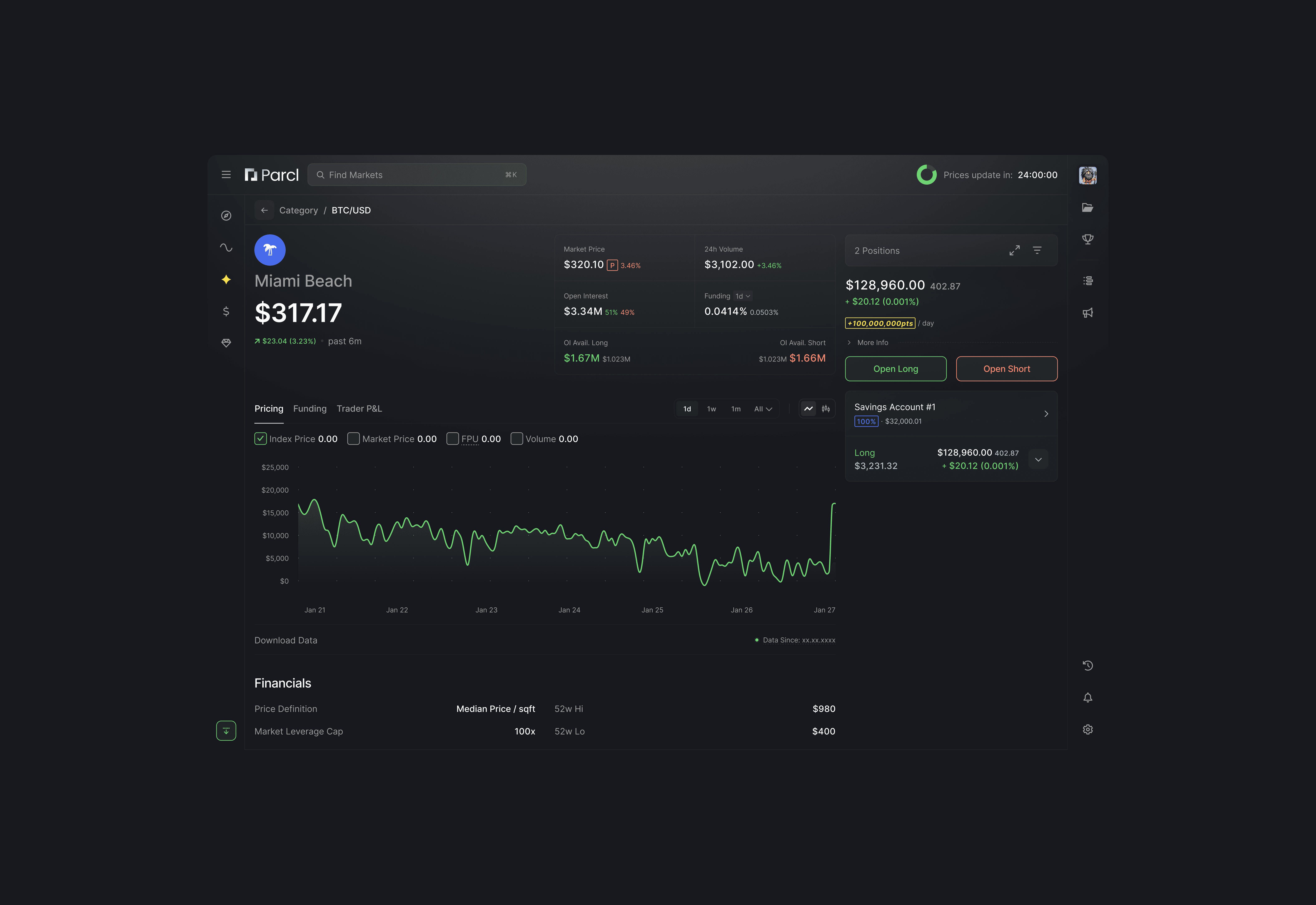Click the Find Markets search field
Image resolution: width=1316 pixels, height=905 pixels.
click(x=417, y=175)
